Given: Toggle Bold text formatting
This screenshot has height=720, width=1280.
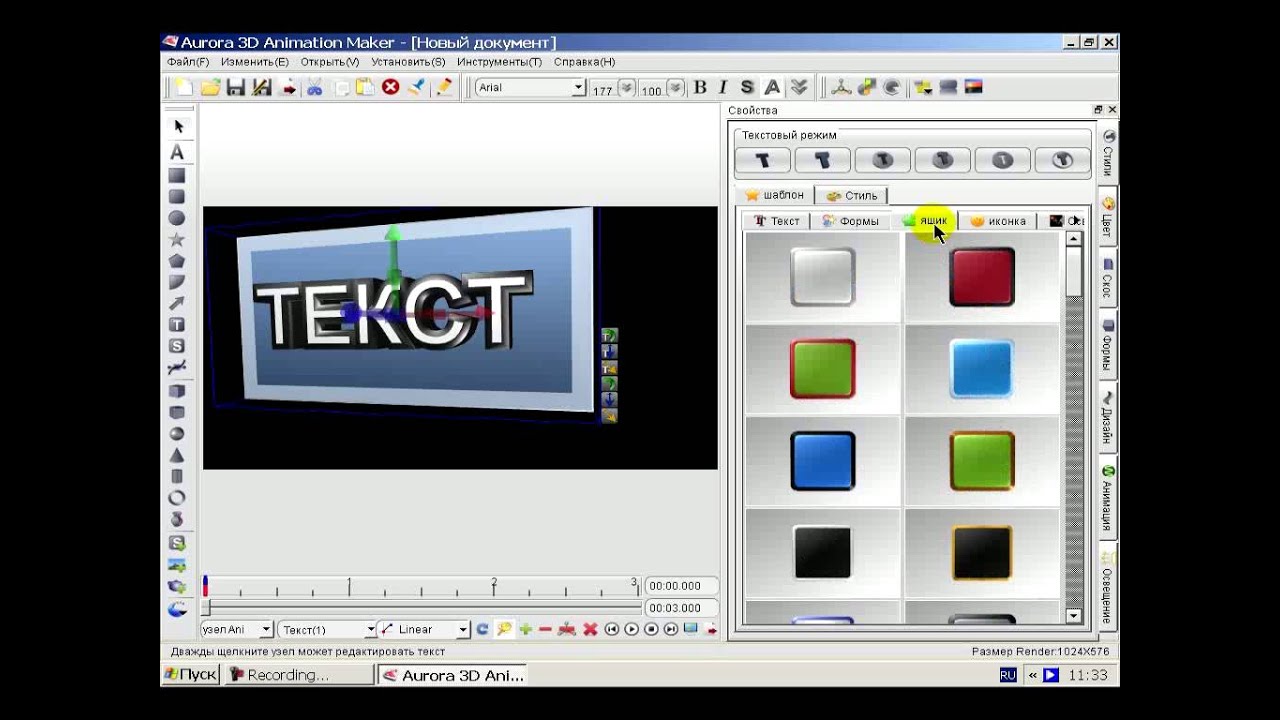Looking at the screenshot, I should click(700, 87).
